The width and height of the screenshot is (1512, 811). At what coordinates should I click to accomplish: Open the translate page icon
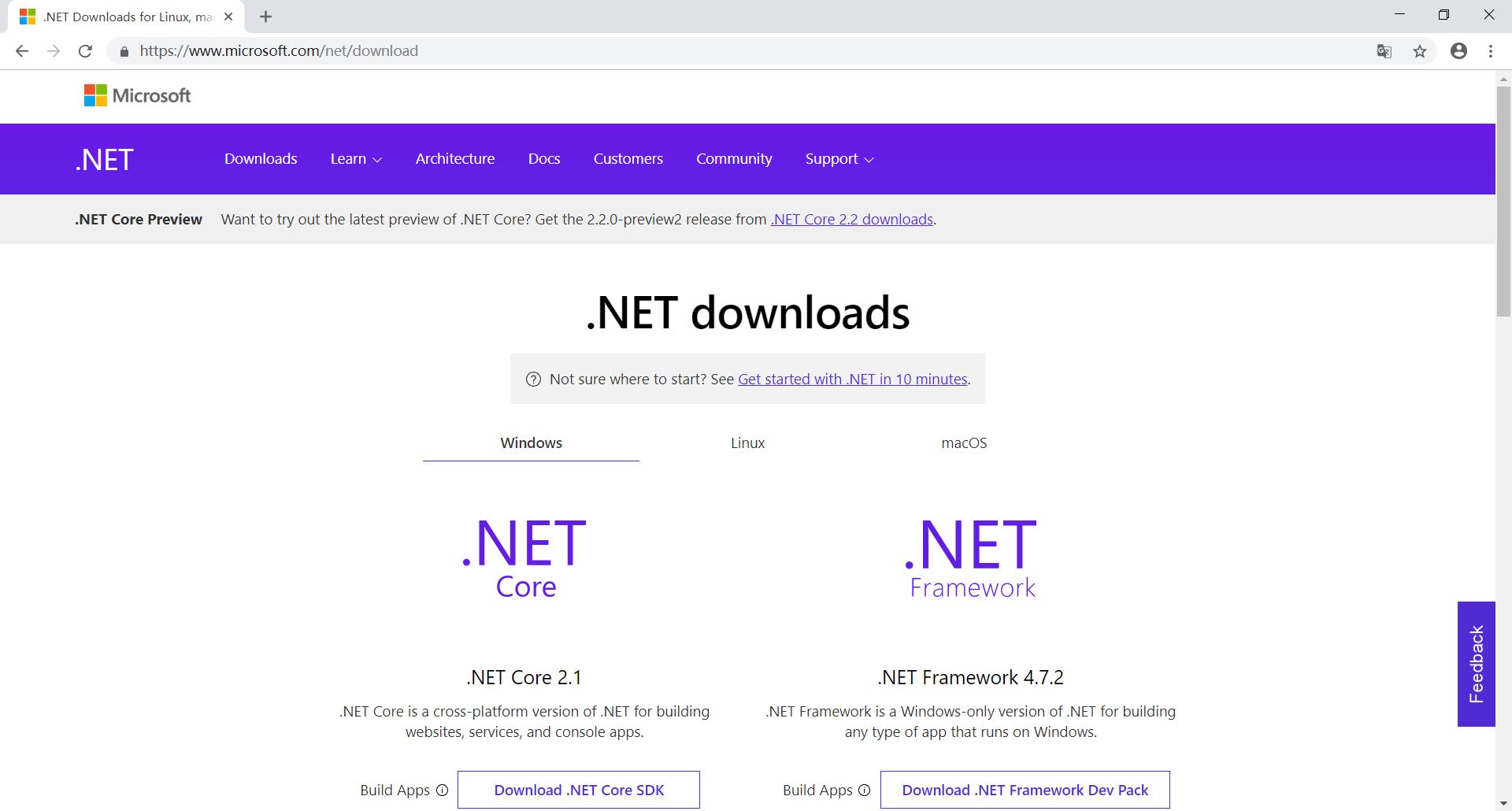coord(1384,51)
